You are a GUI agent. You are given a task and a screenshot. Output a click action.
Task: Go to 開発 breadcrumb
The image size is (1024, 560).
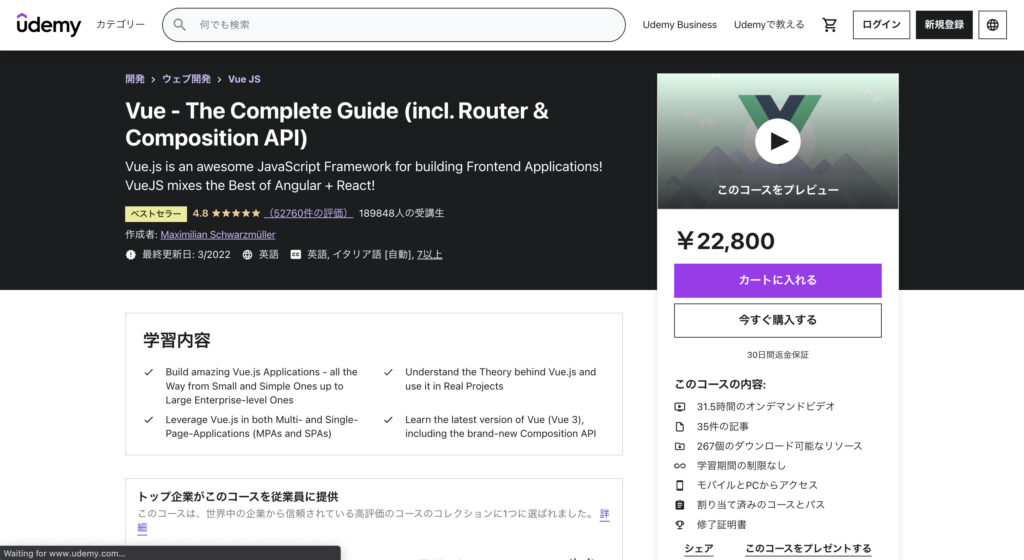[x=135, y=79]
